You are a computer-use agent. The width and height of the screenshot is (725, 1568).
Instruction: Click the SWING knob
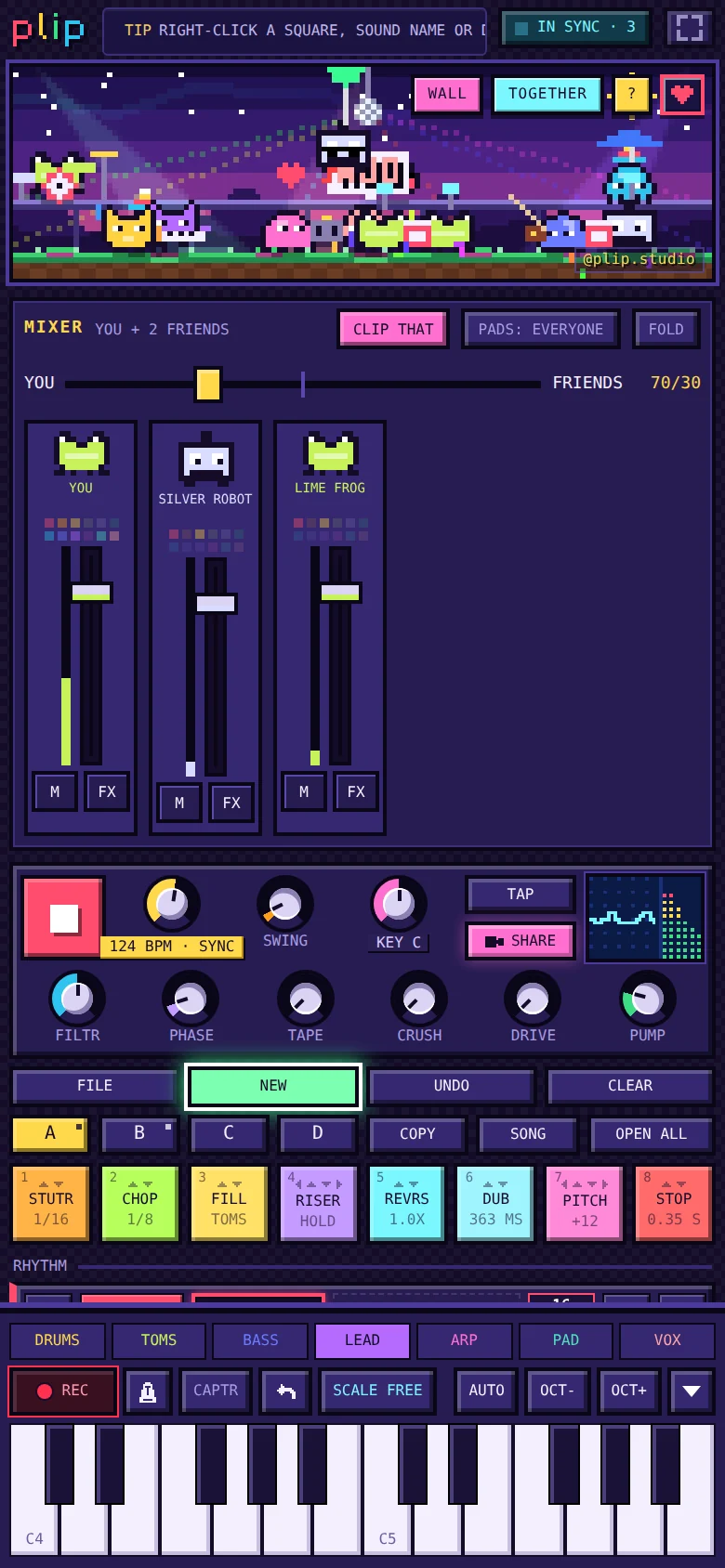pos(284,904)
